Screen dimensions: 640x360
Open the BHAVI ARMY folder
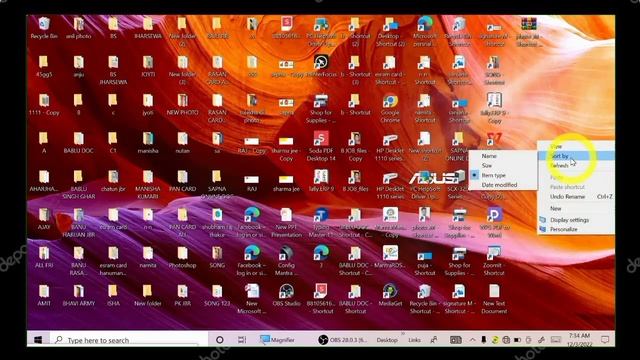click(78, 296)
